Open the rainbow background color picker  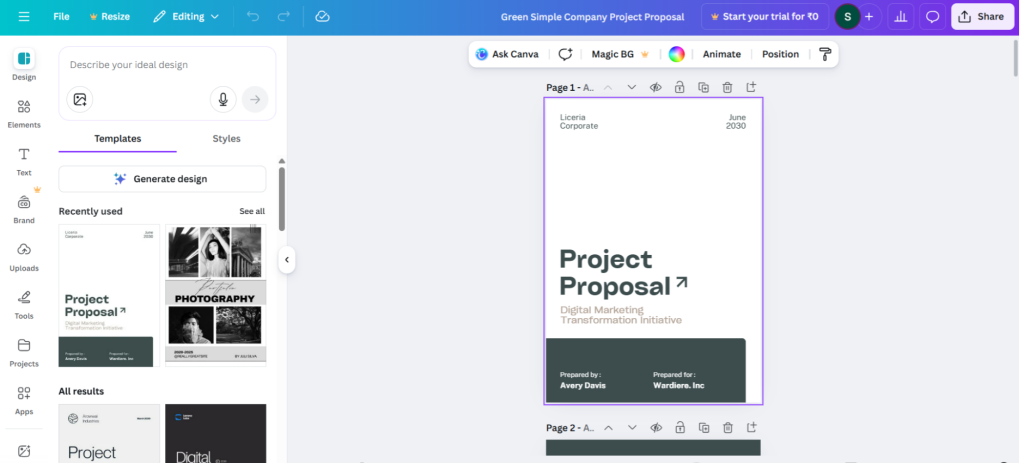pyautogui.click(x=676, y=54)
